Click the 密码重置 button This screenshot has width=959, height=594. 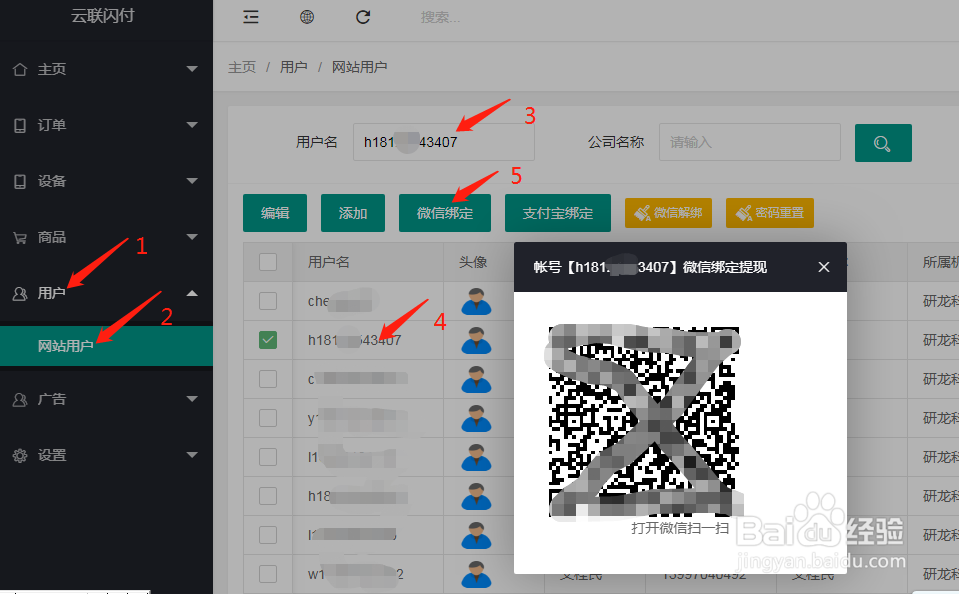click(770, 213)
